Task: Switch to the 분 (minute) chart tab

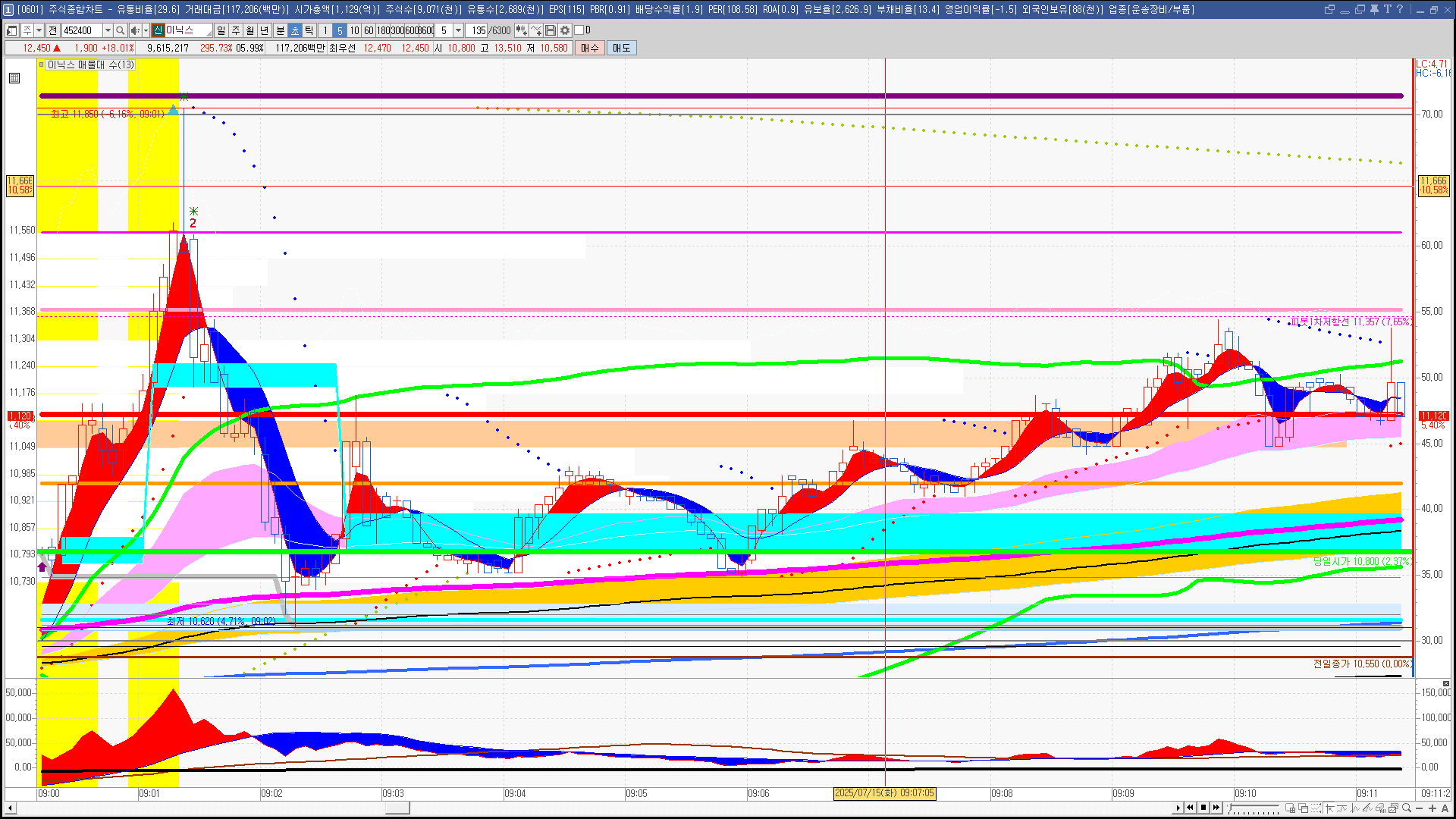Action: click(280, 30)
